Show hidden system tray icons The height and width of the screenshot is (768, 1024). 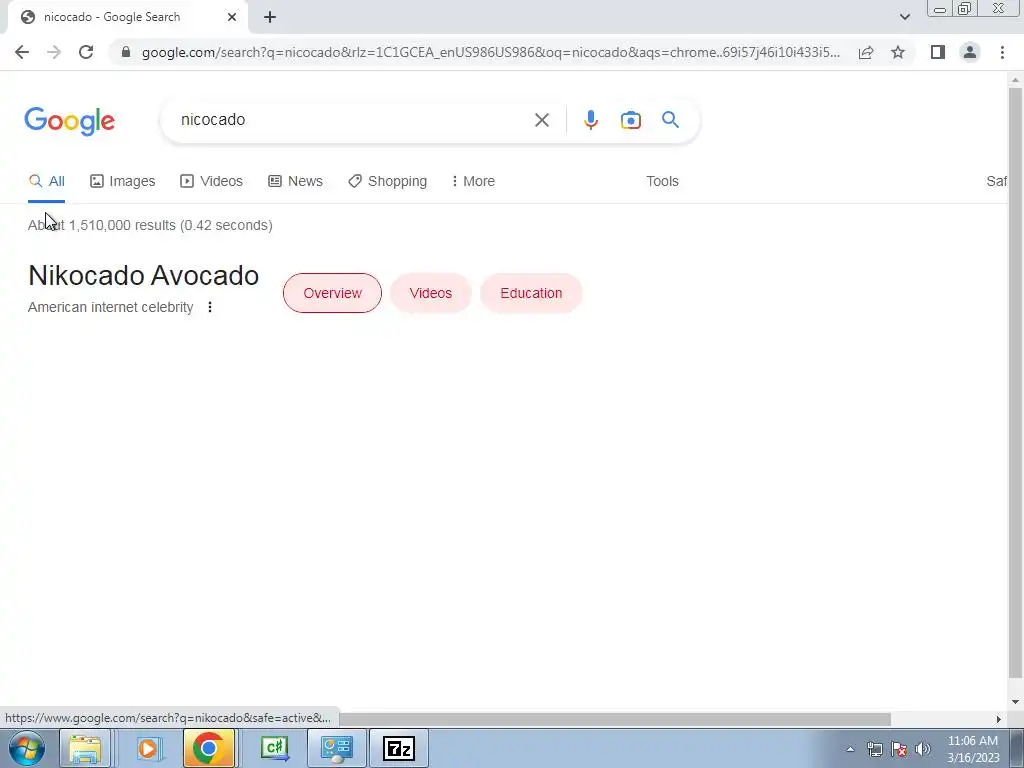(x=850, y=749)
